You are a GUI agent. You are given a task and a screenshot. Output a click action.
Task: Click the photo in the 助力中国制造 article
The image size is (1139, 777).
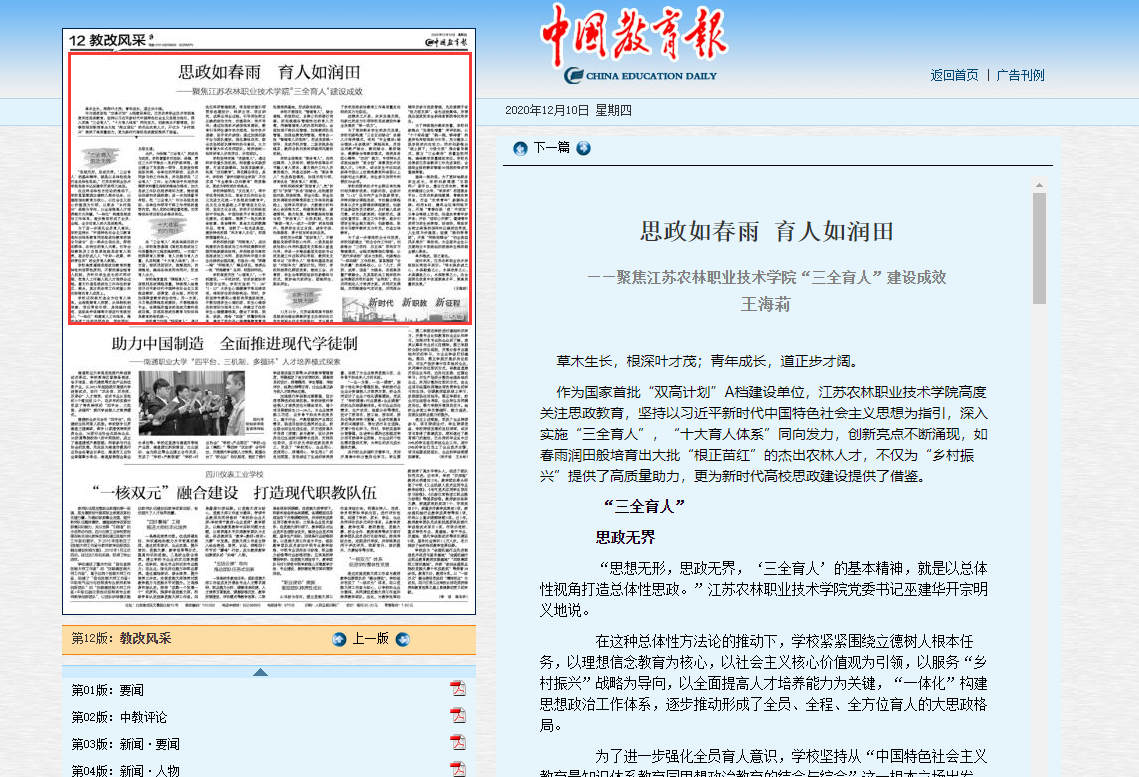pyautogui.click(x=191, y=403)
